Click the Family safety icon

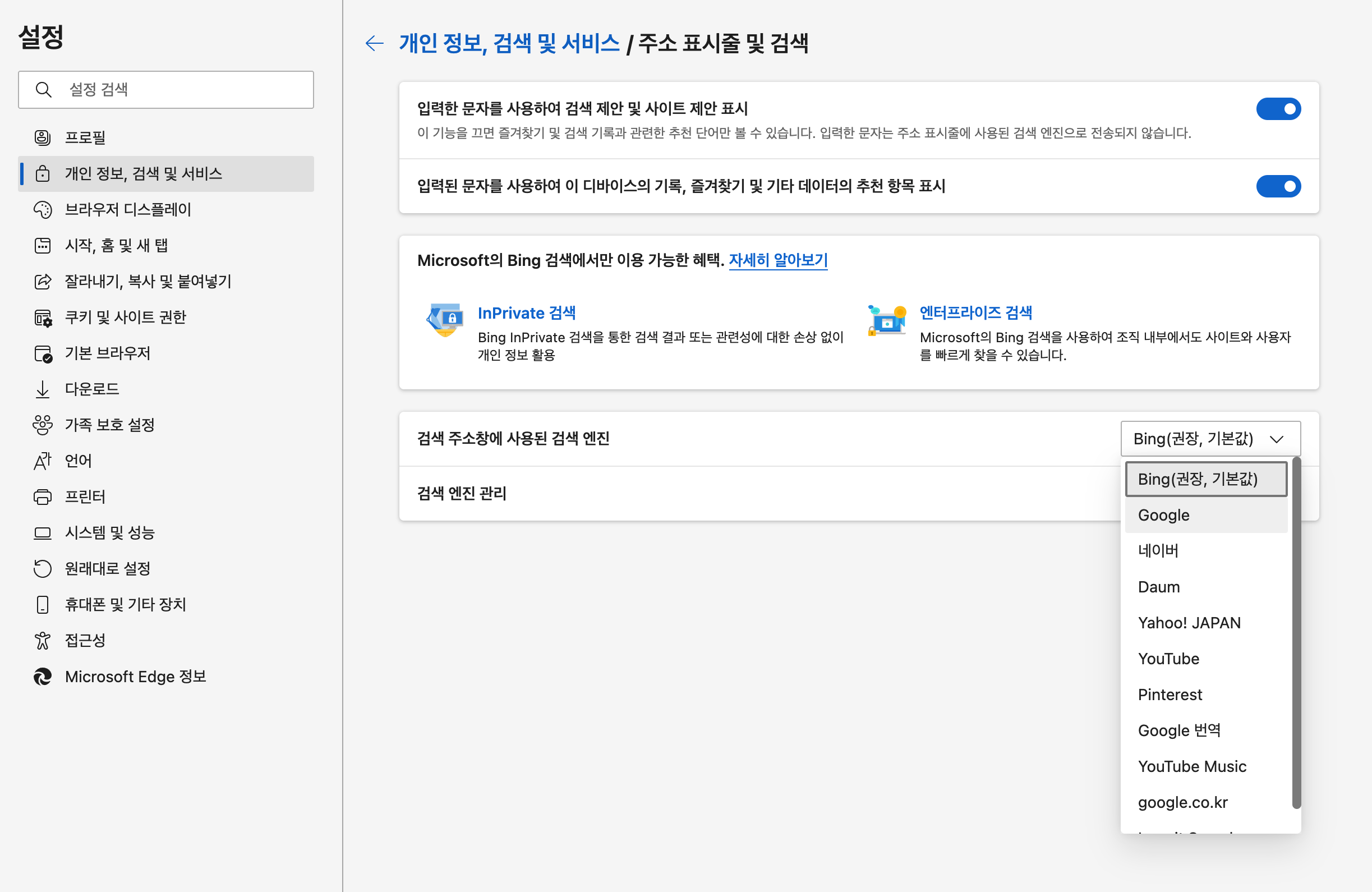[43, 425]
